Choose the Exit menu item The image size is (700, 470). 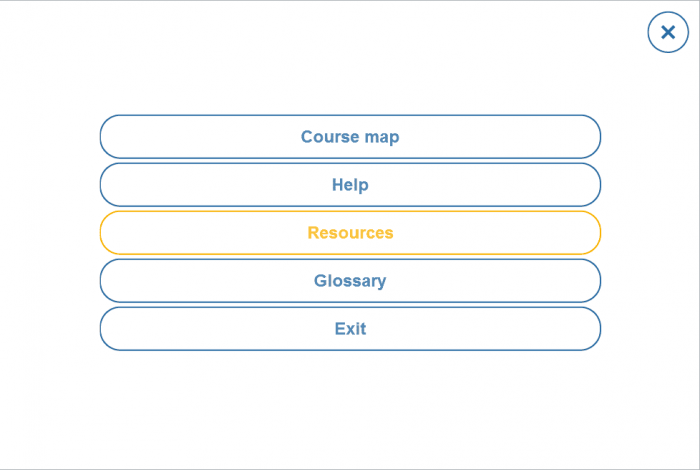coord(350,329)
